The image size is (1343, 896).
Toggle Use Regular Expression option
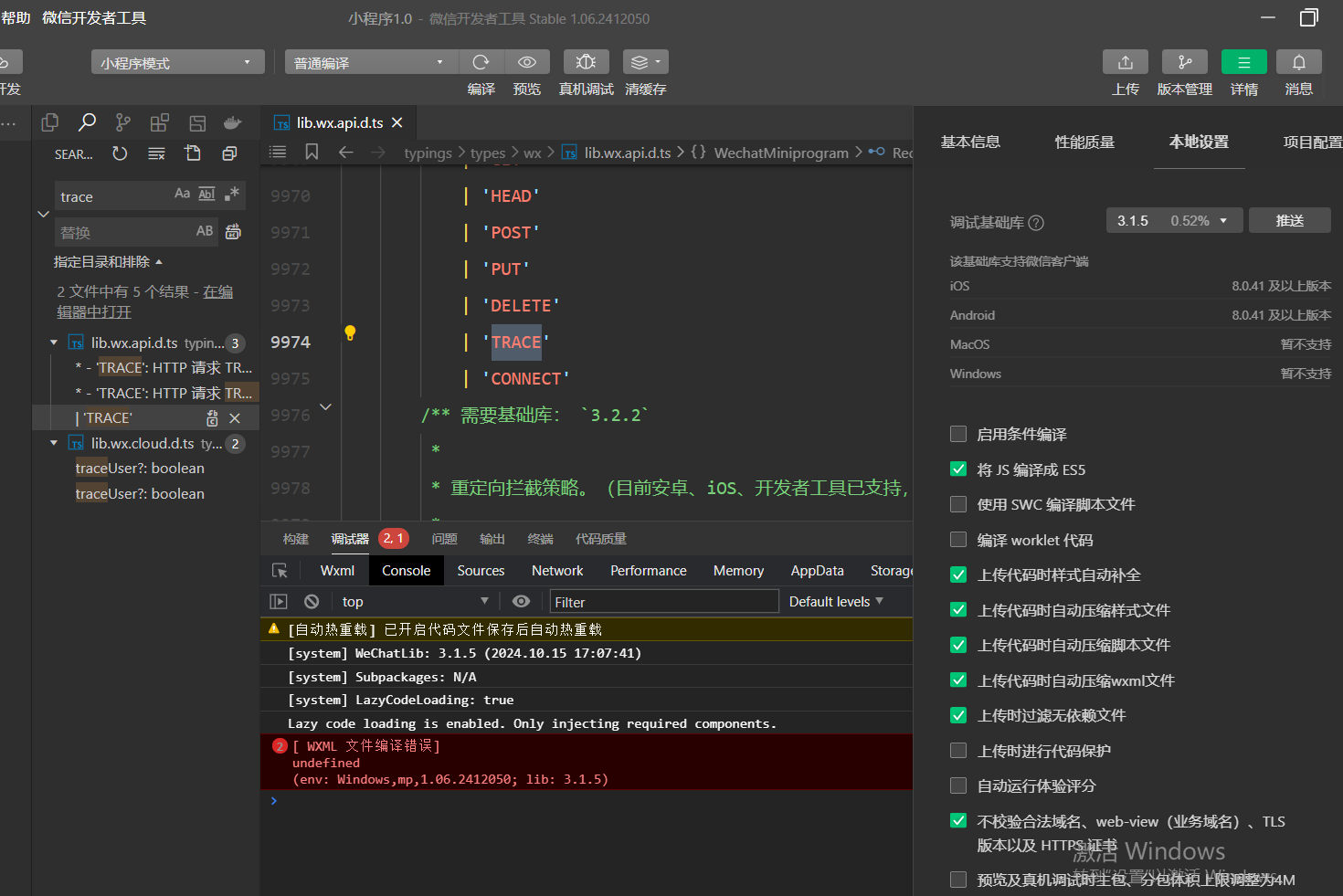point(232,194)
